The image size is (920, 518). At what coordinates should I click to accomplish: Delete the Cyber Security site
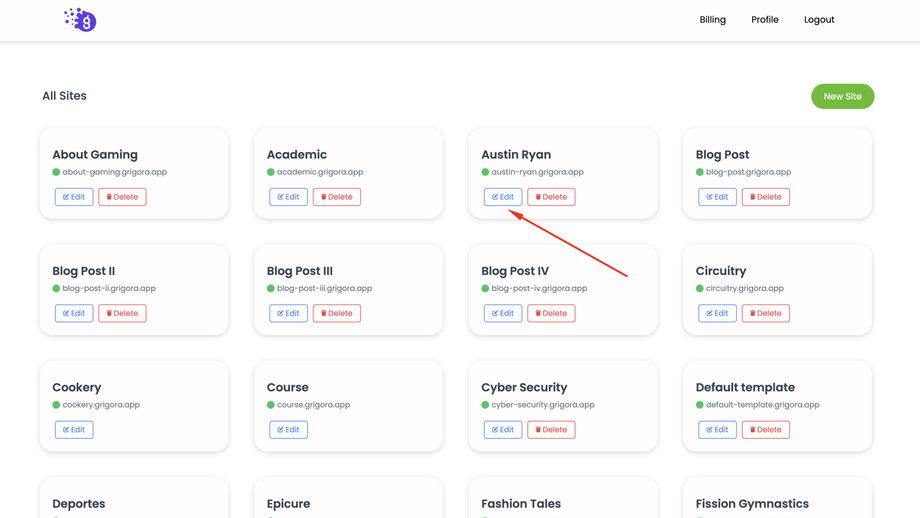(551, 430)
